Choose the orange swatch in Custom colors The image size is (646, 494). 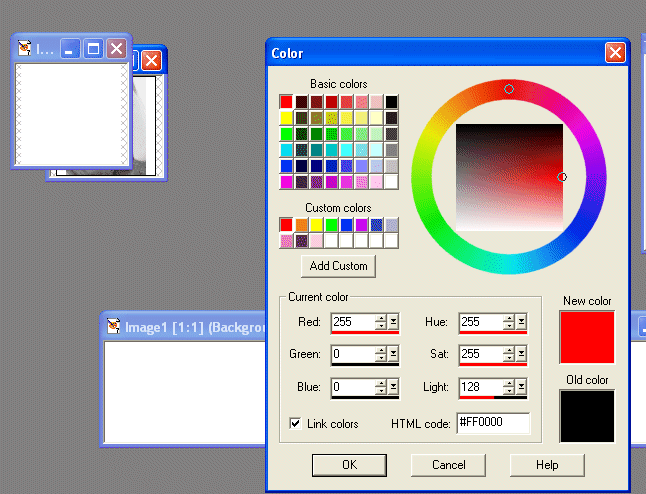pos(301,225)
